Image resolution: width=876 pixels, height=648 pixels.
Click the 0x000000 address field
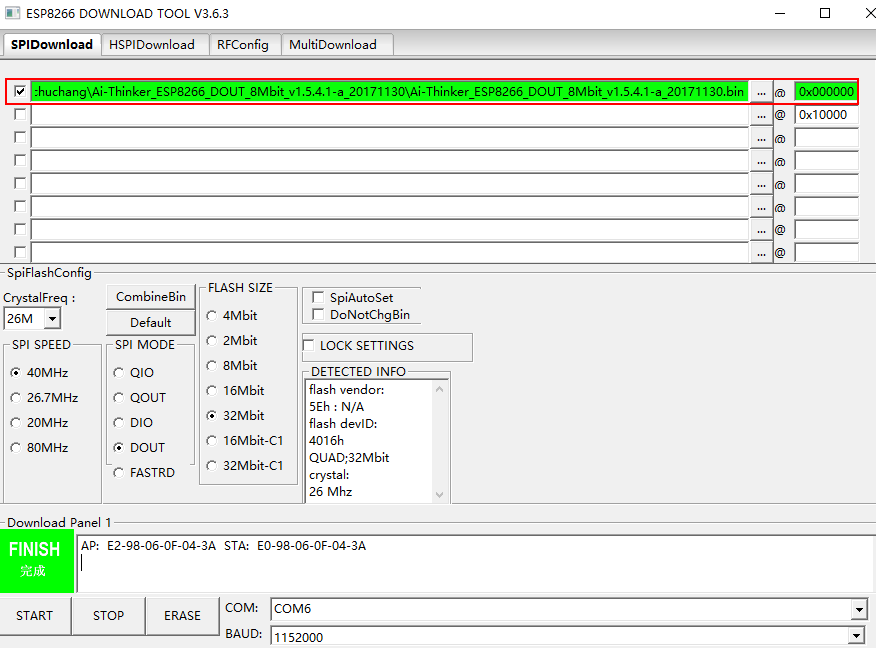[x=826, y=92]
